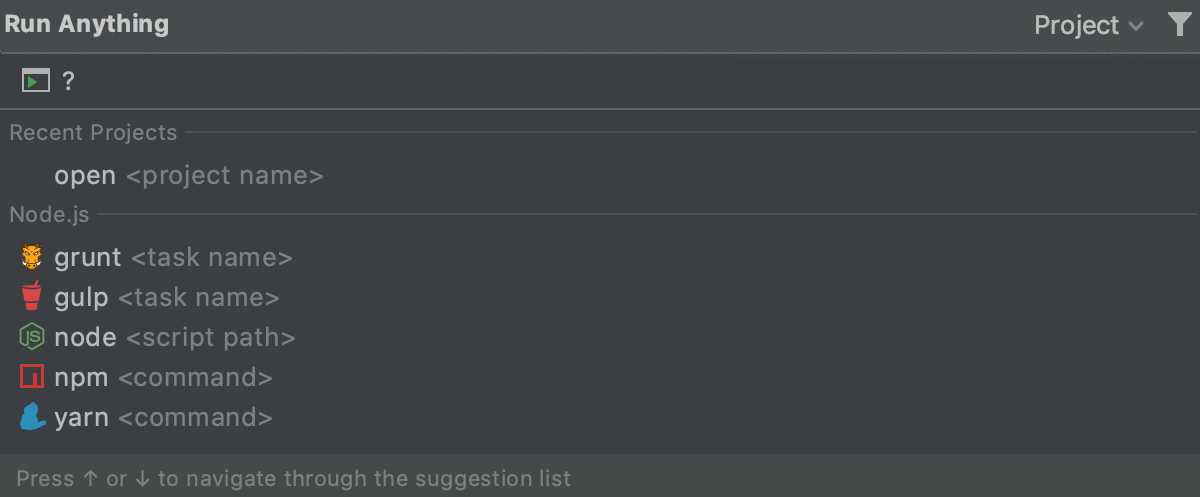Click the green Node.js hexagon icon

(x=32, y=337)
